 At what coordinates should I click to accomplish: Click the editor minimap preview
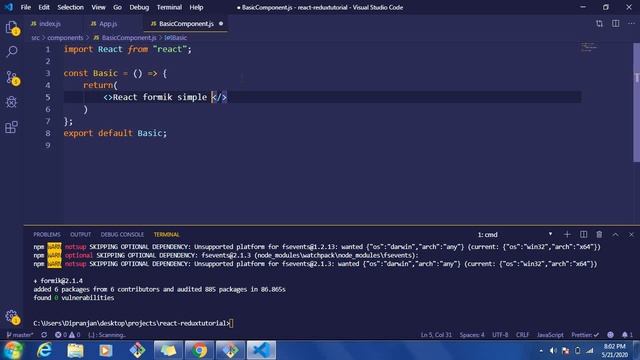coord(588,47)
